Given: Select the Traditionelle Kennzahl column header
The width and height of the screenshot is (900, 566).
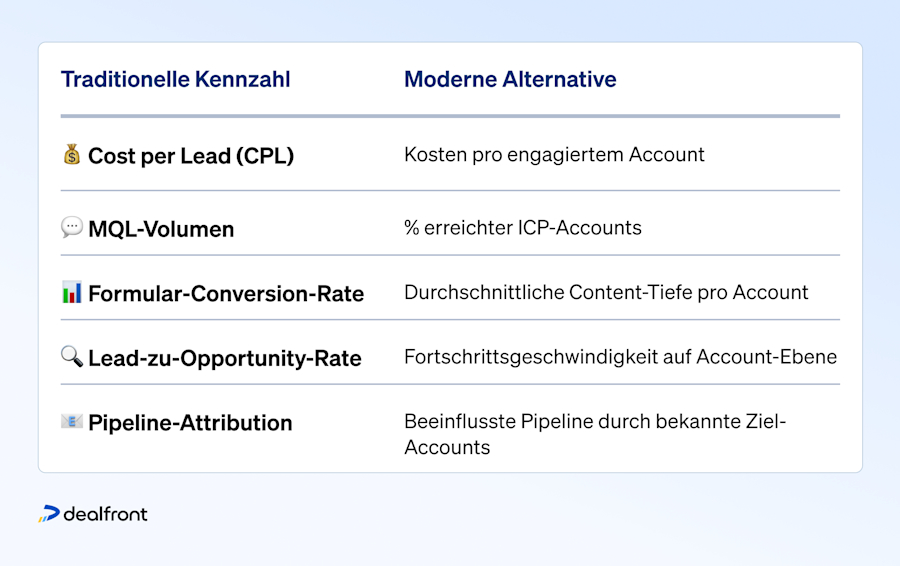Looking at the screenshot, I should point(176,79).
